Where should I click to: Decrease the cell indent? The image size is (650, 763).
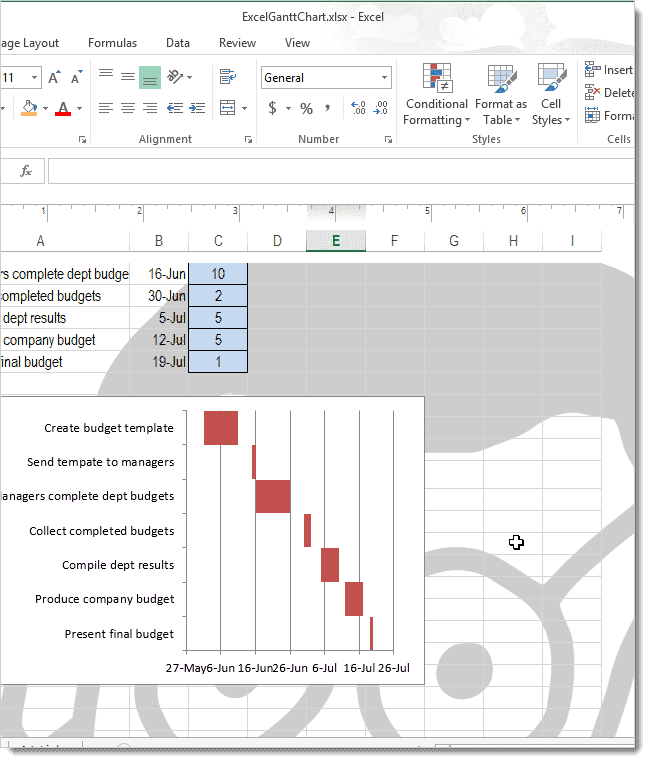point(175,108)
